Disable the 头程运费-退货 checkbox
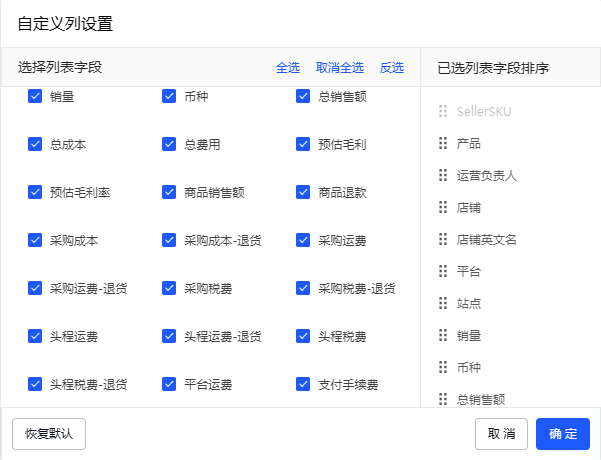This screenshot has width=601, height=460. (169, 336)
